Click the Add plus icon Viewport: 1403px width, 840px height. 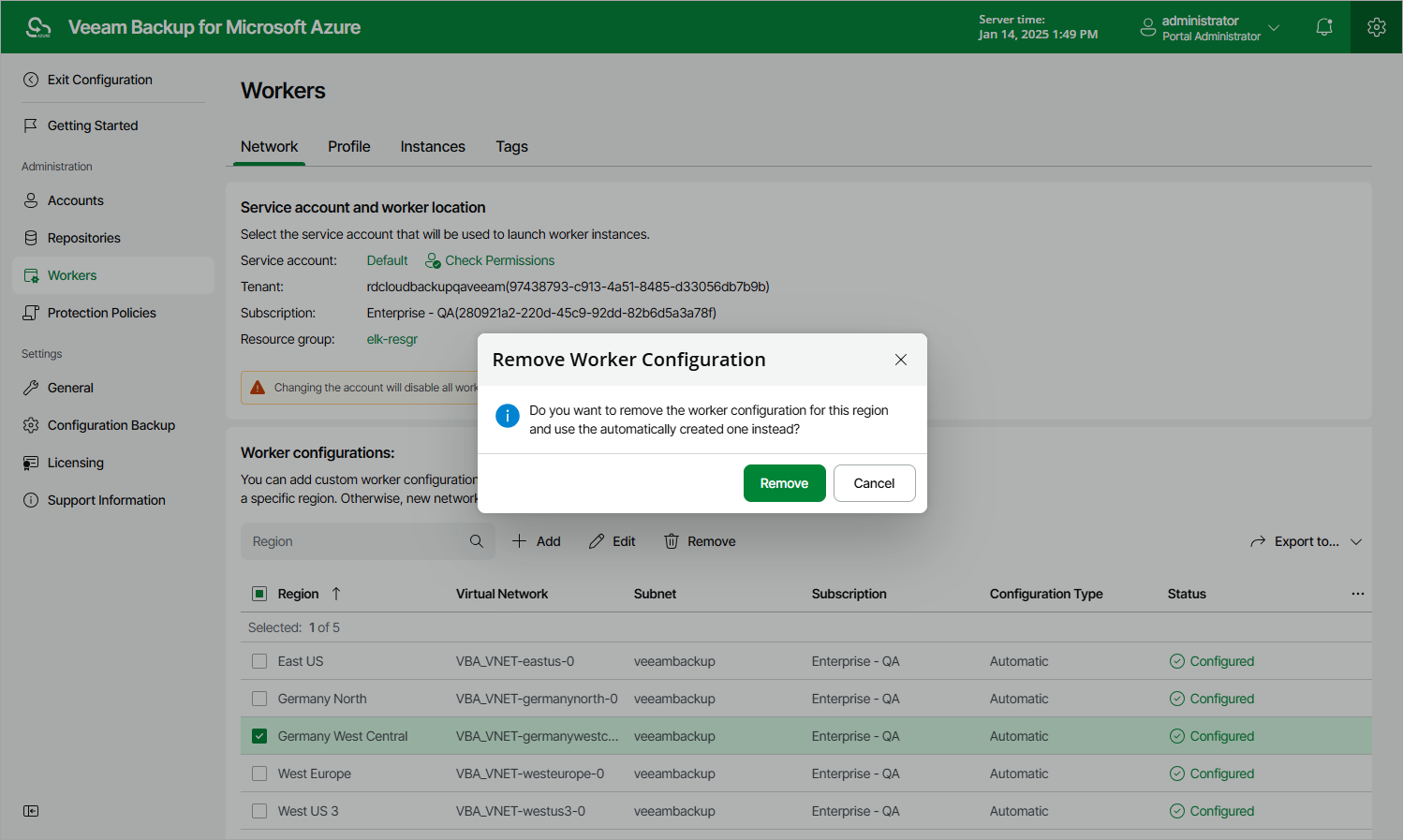(x=519, y=541)
